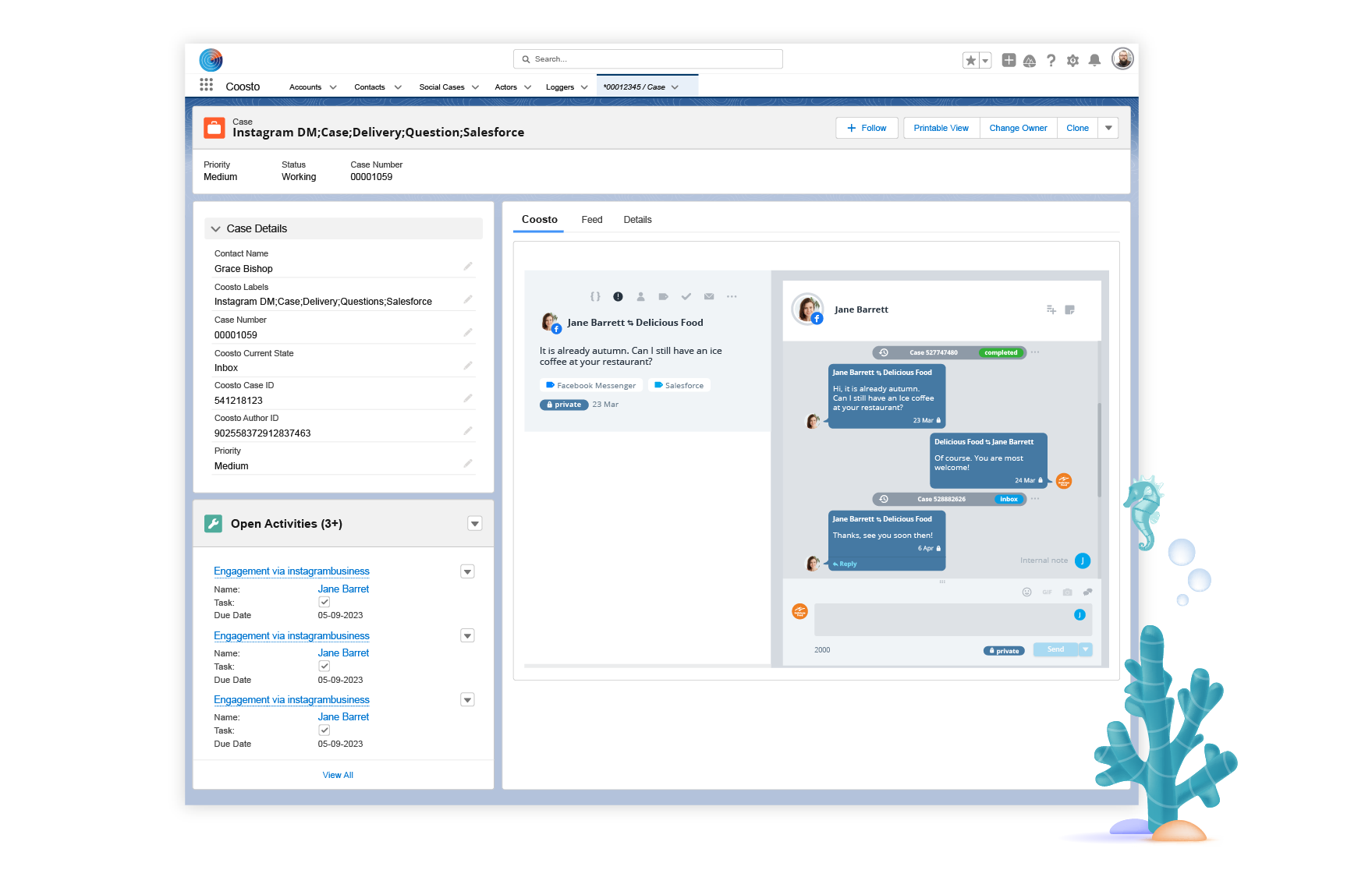This screenshot has height=877, width=1372.
Task: Toggle Task checkbox of third engagement
Action: [324, 730]
